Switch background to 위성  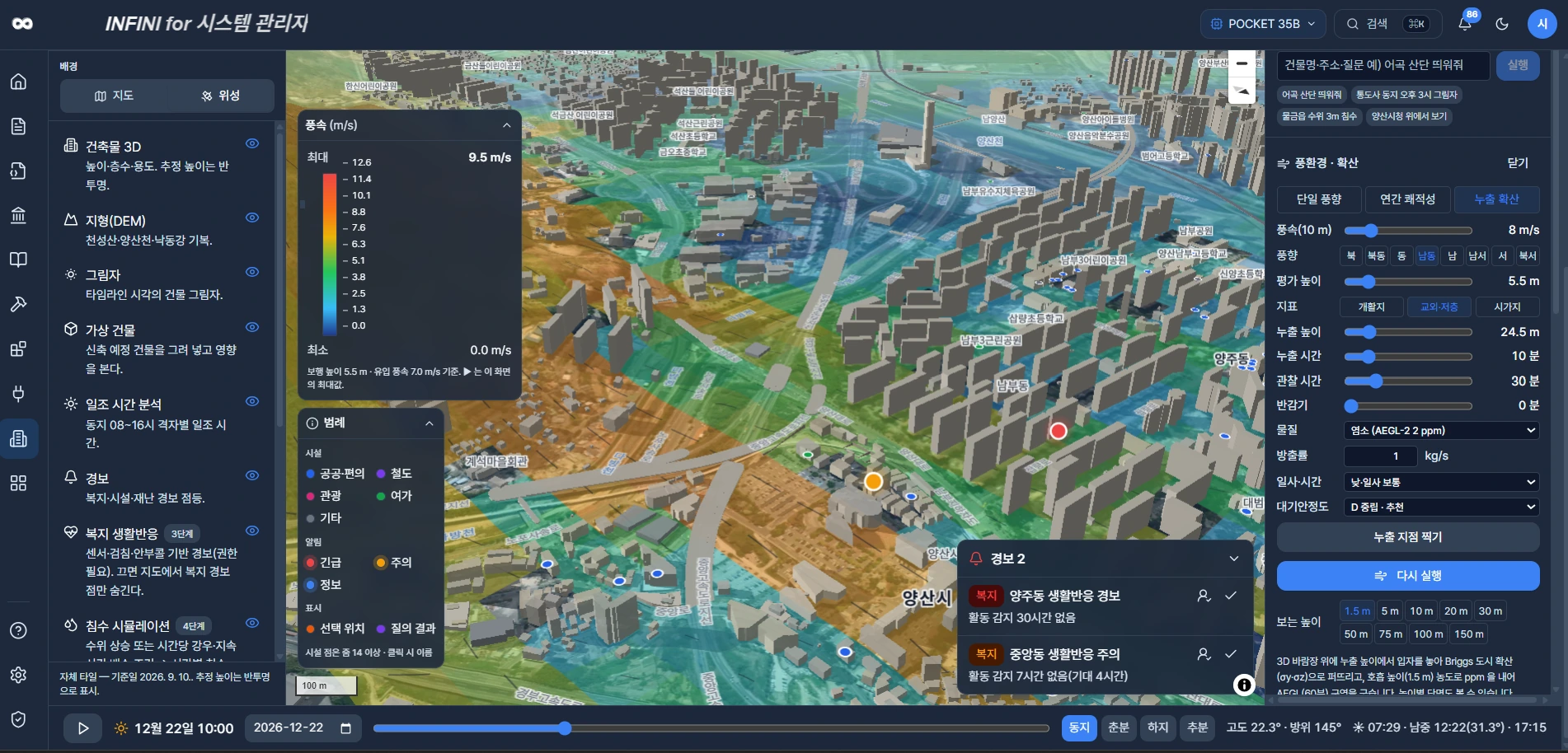(x=220, y=96)
